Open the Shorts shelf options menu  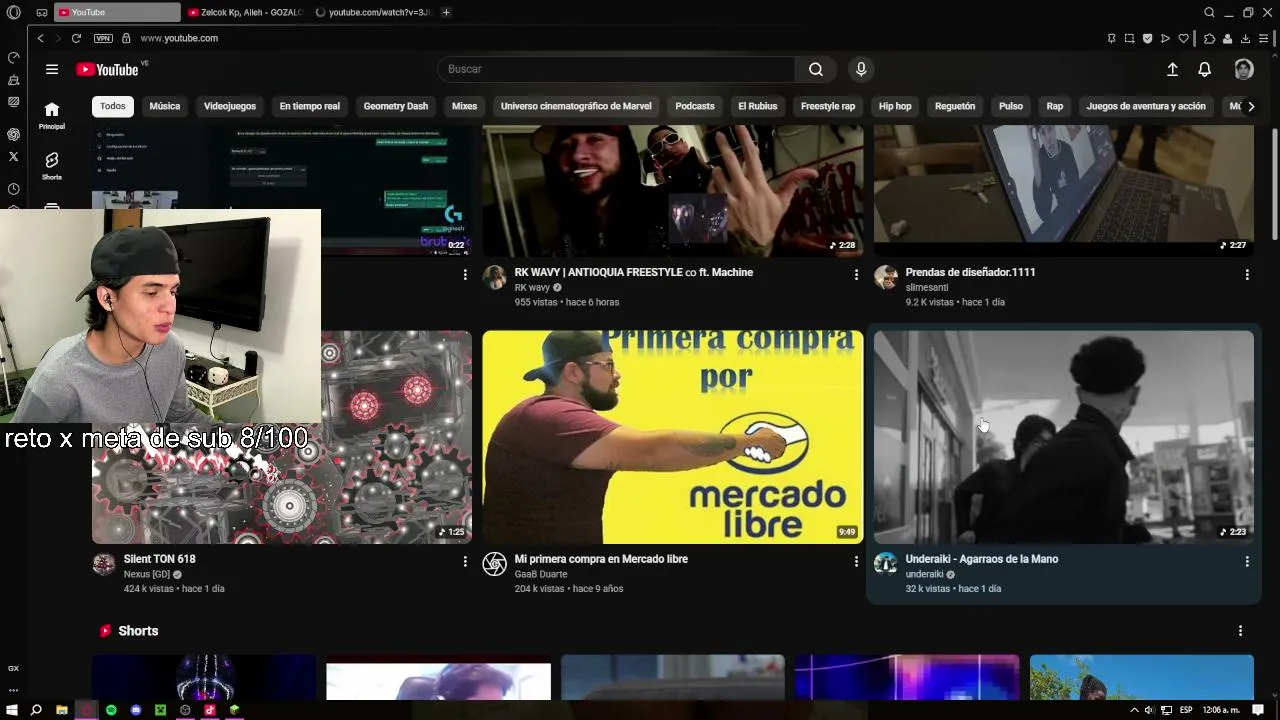pos(1240,631)
